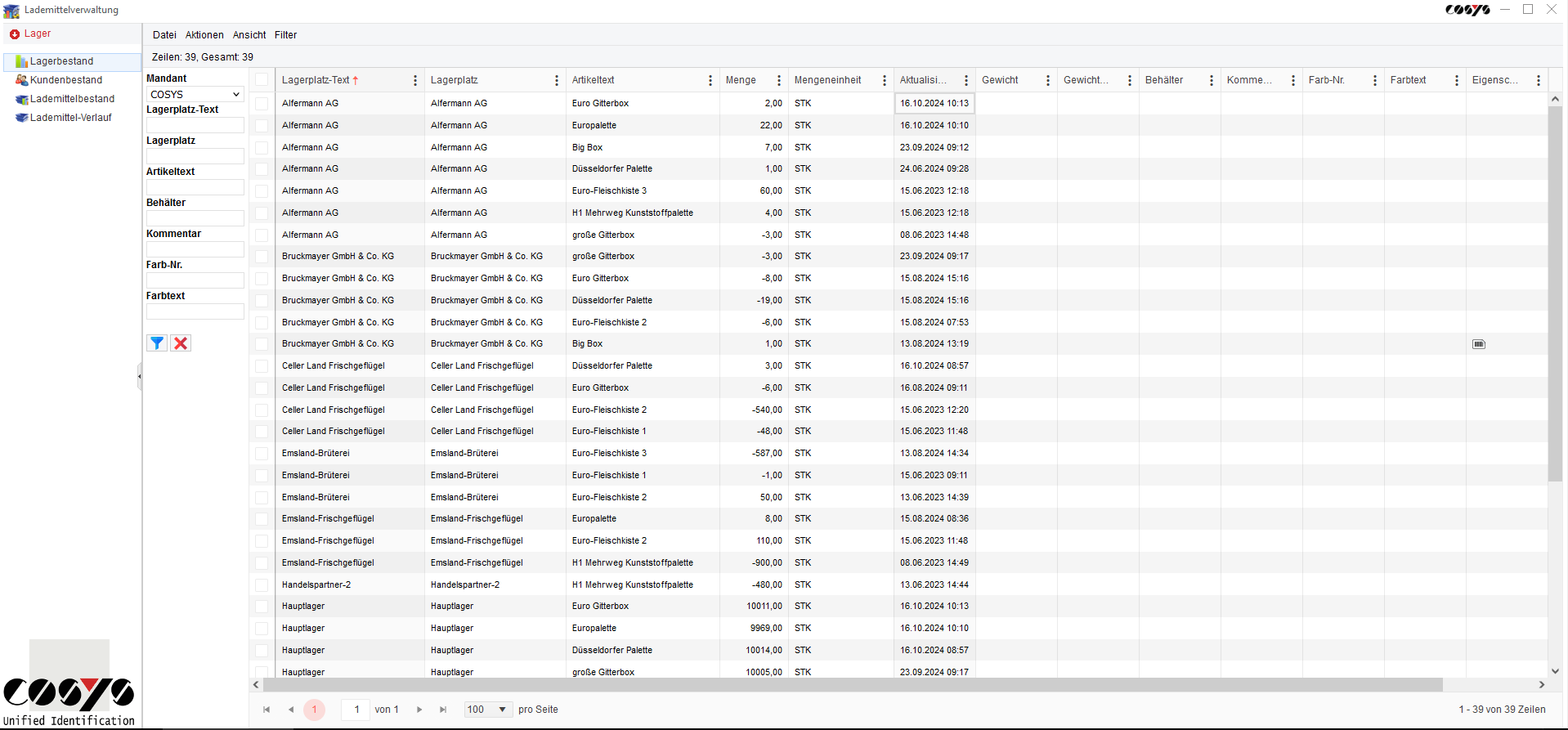Open column menu of Farbtext header
The image size is (1568, 730).
pyautogui.click(x=1457, y=80)
